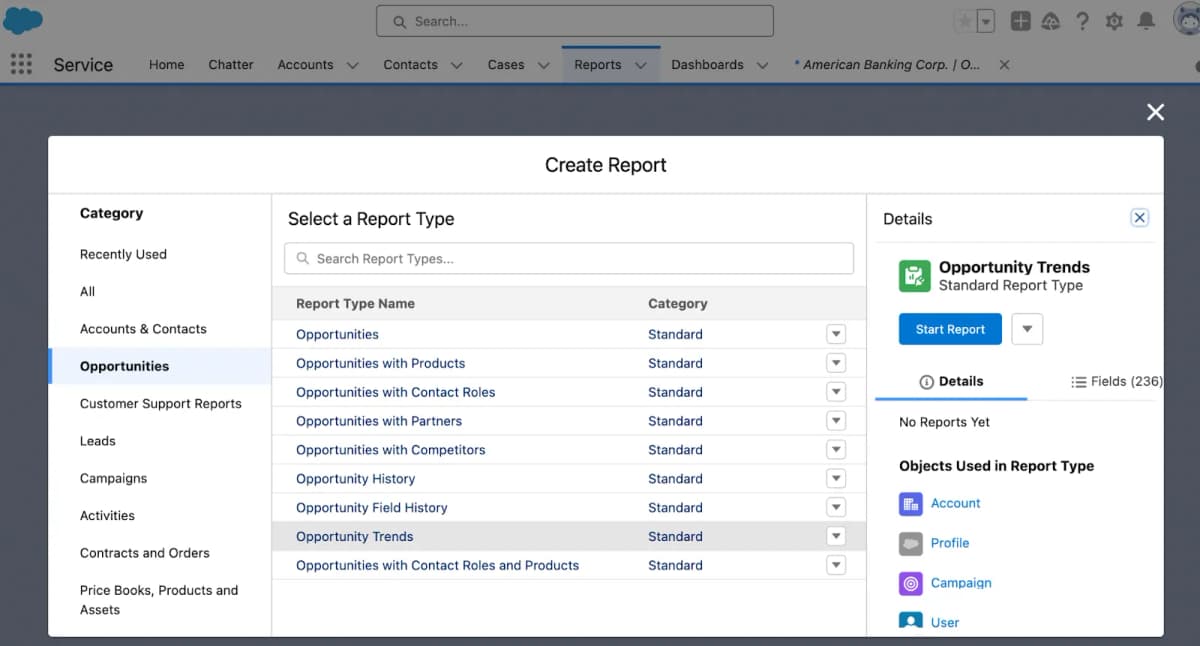Open the American Banking Corp. tab
Image resolution: width=1200 pixels, height=646 pixels.
(887, 65)
